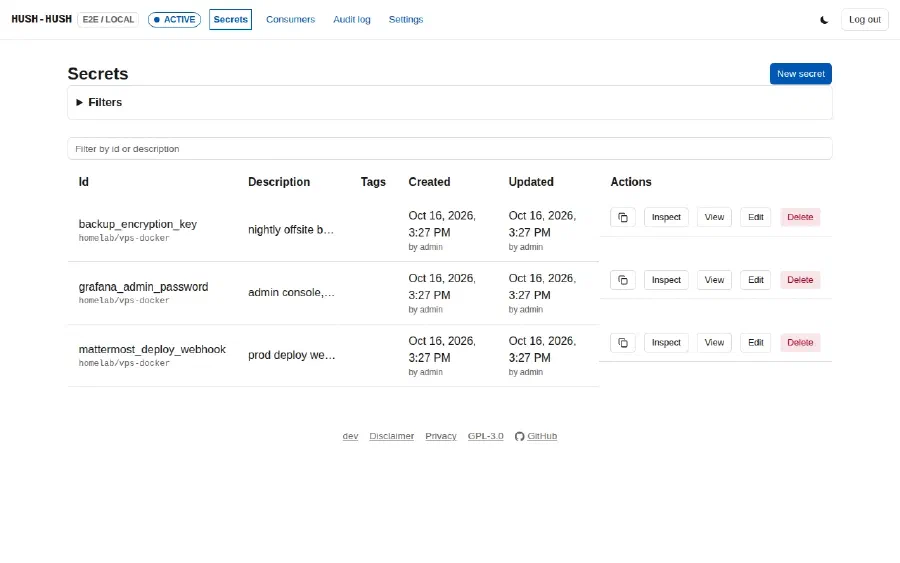Edit the mattermost_deploy_webhook secret
This screenshot has width=900, height=563.
(x=755, y=343)
